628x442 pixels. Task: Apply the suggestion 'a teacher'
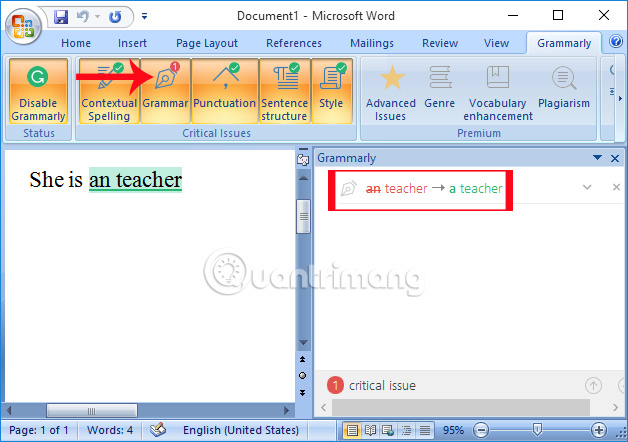tap(475, 188)
